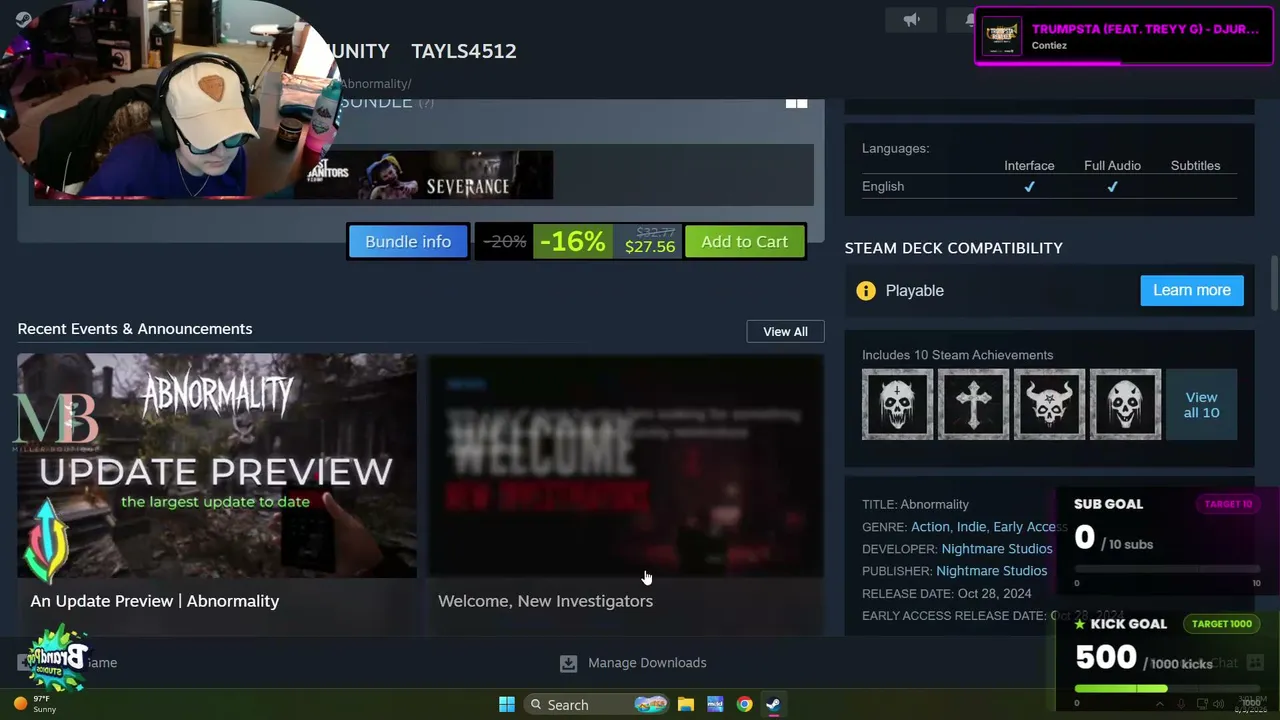Click the 'Includes 10 Steam Achievements' text
1280x720 pixels.
957,355
